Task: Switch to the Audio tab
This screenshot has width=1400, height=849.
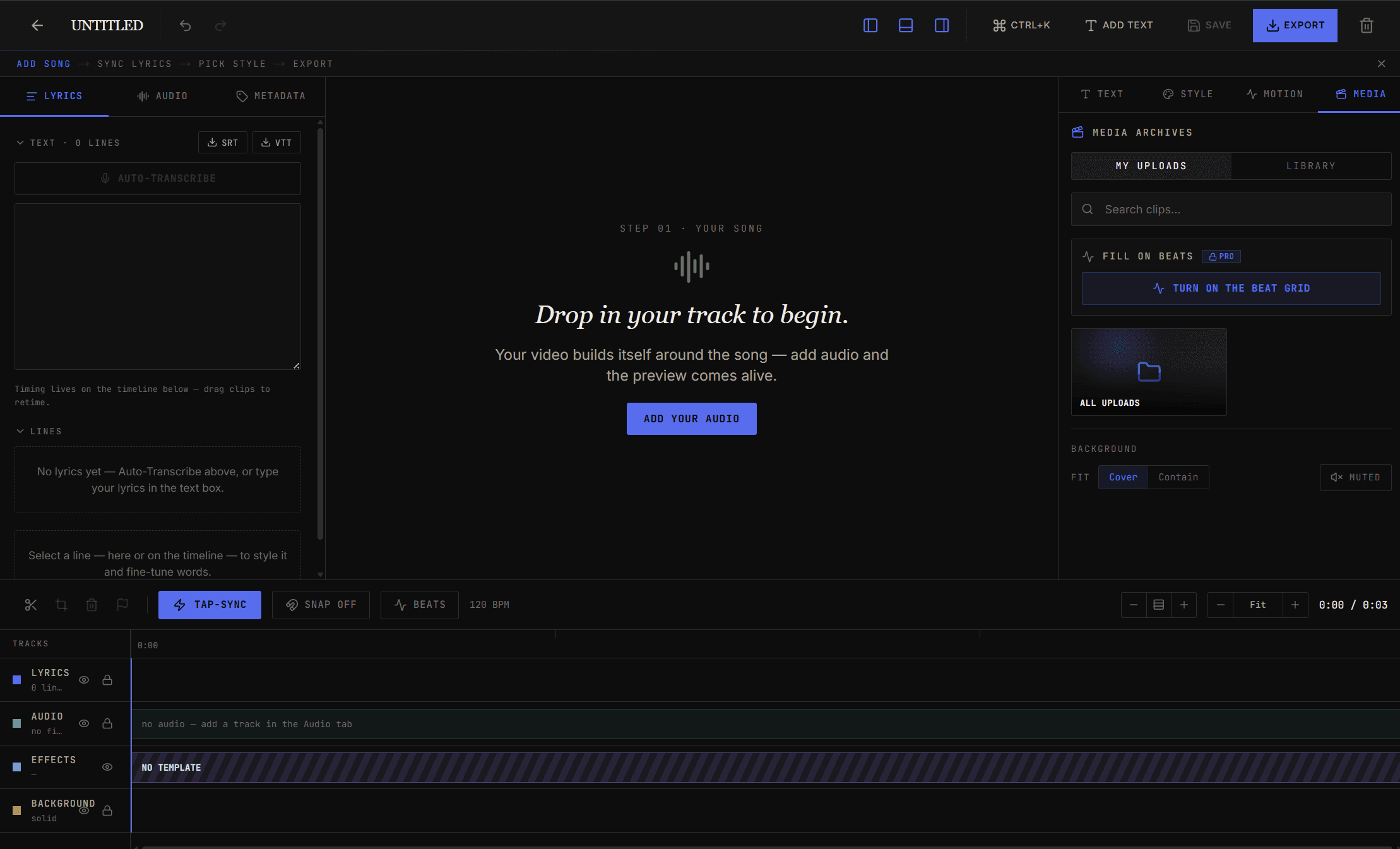Action: point(162,96)
